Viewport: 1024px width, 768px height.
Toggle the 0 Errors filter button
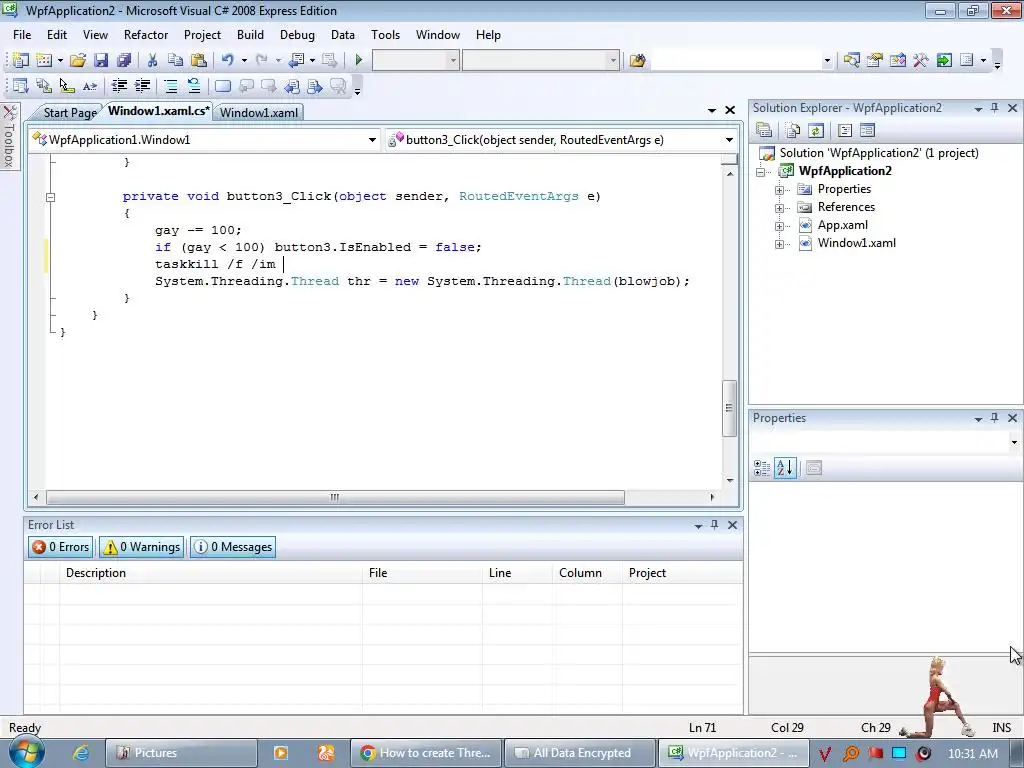click(60, 547)
